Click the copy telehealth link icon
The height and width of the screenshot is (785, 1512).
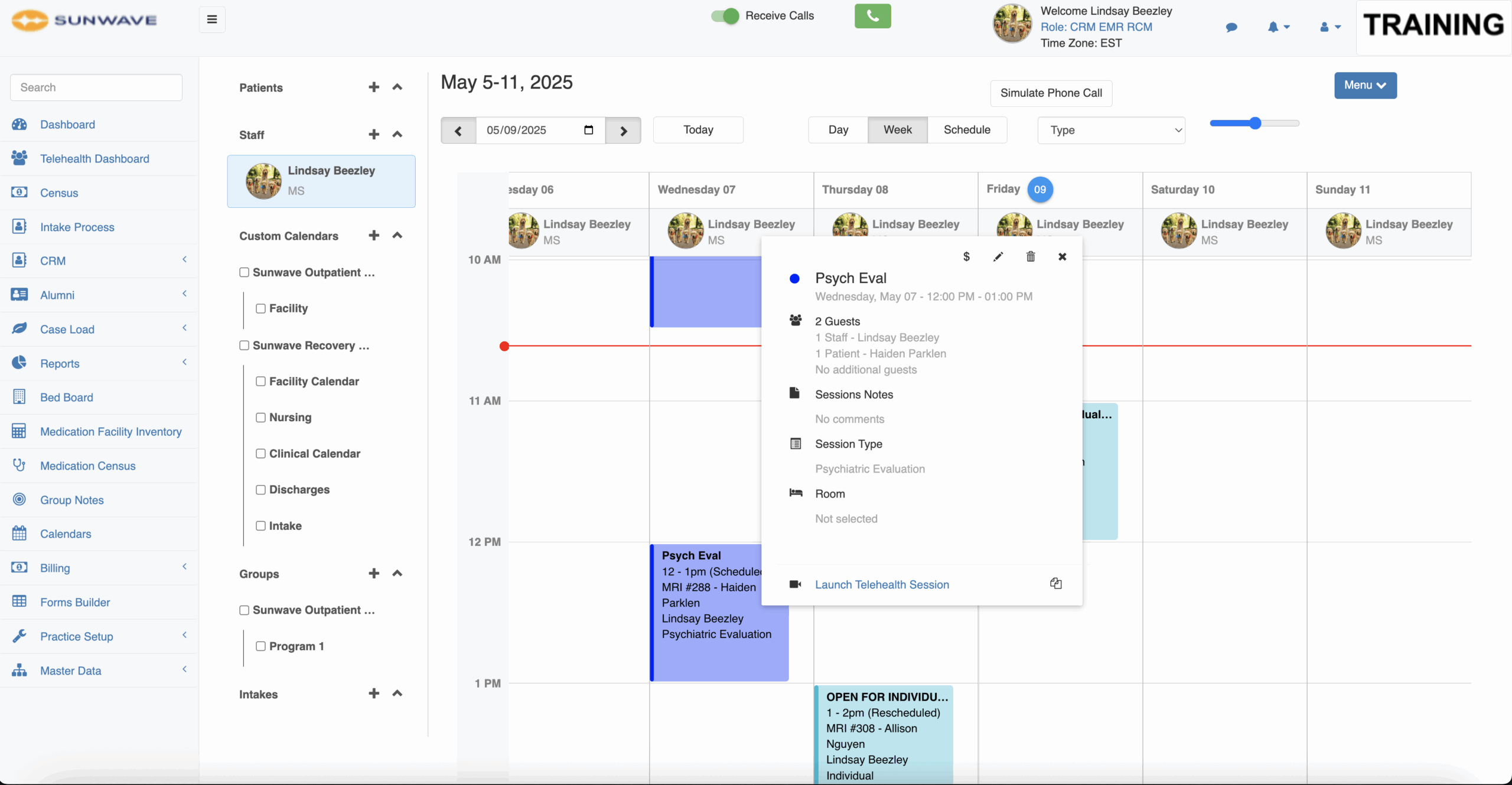[x=1056, y=584]
